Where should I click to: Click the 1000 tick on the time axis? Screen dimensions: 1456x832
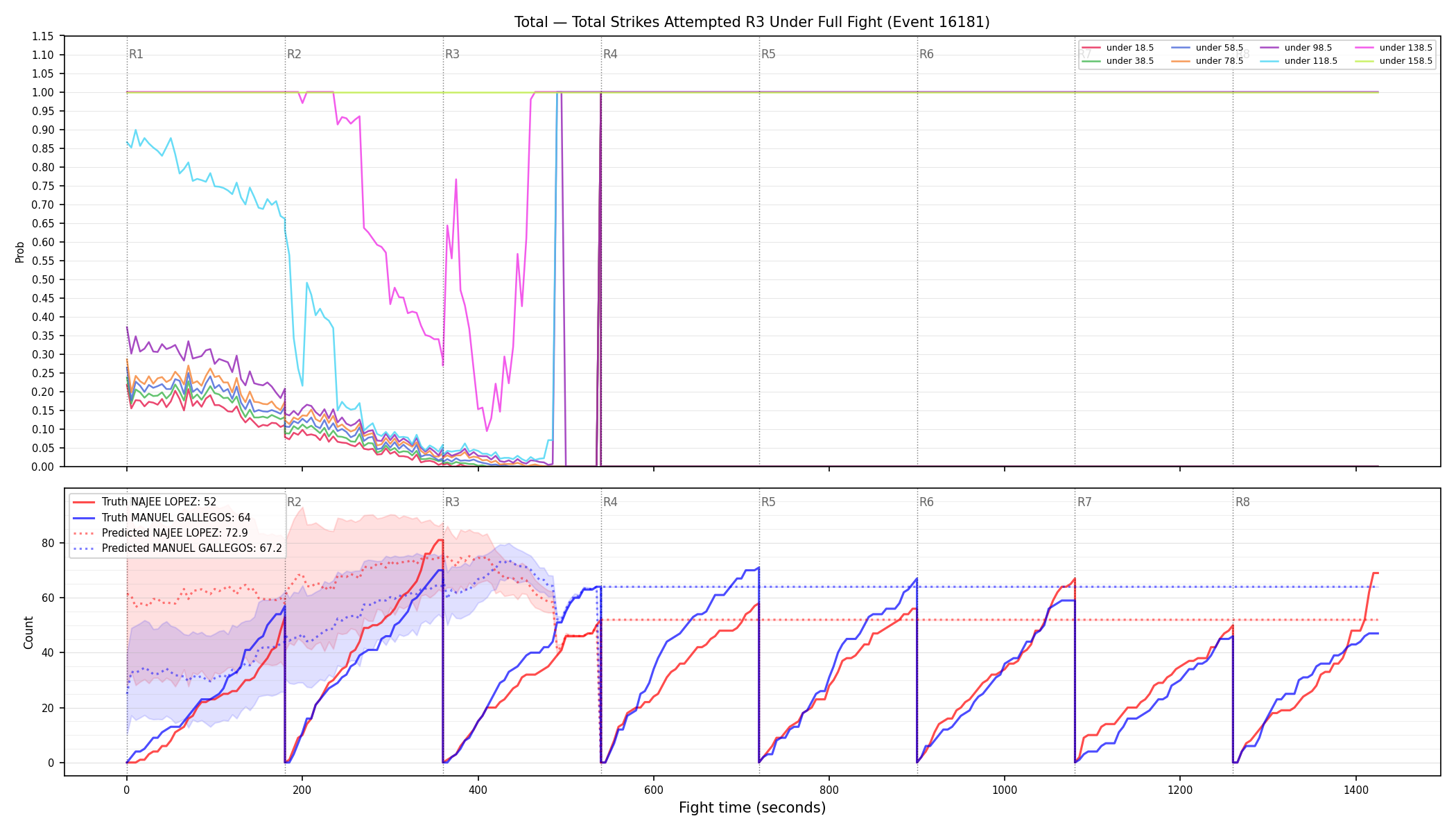(x=1005, y=789)
